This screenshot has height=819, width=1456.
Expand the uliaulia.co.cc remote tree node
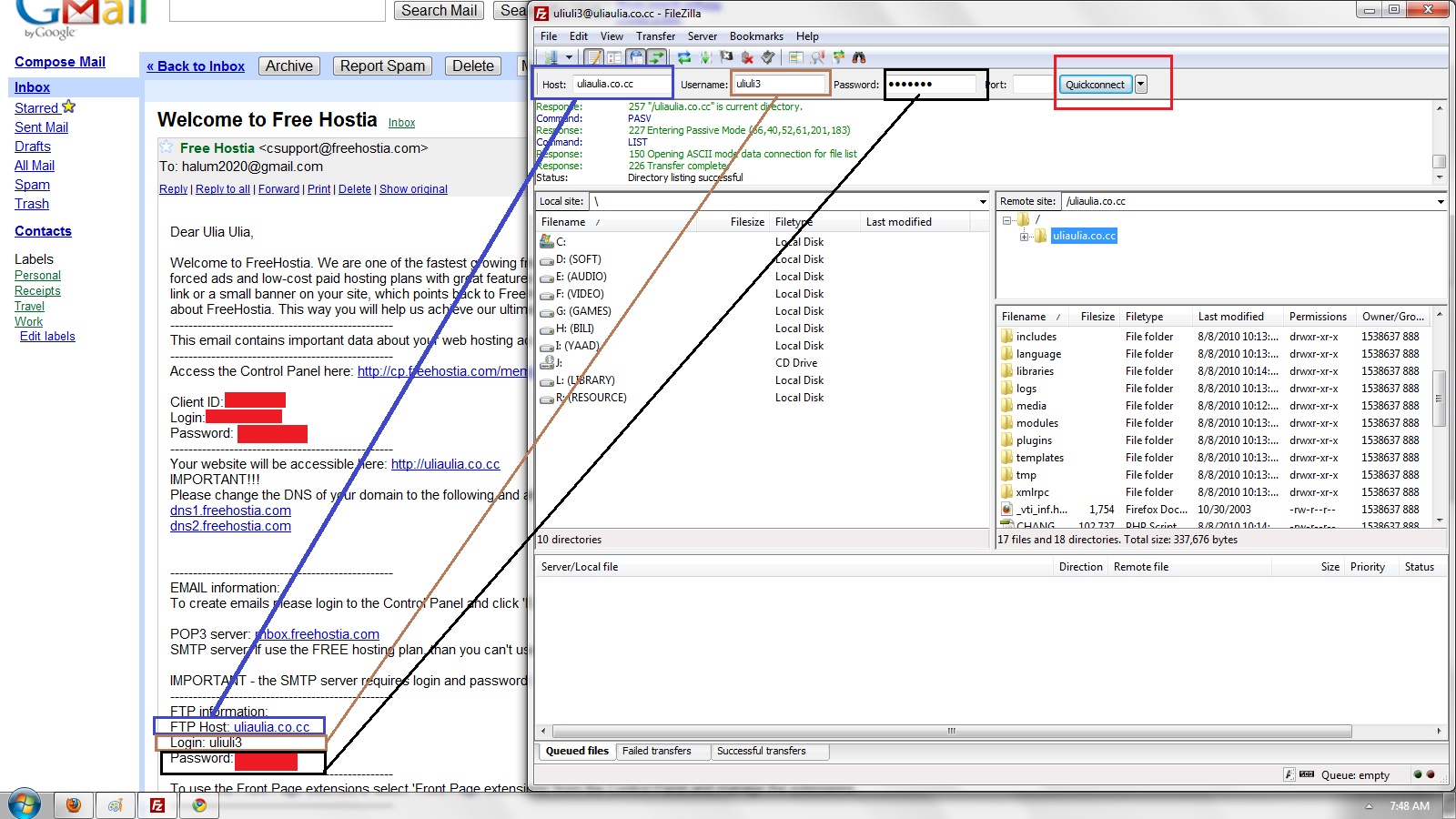[1025, 237]
